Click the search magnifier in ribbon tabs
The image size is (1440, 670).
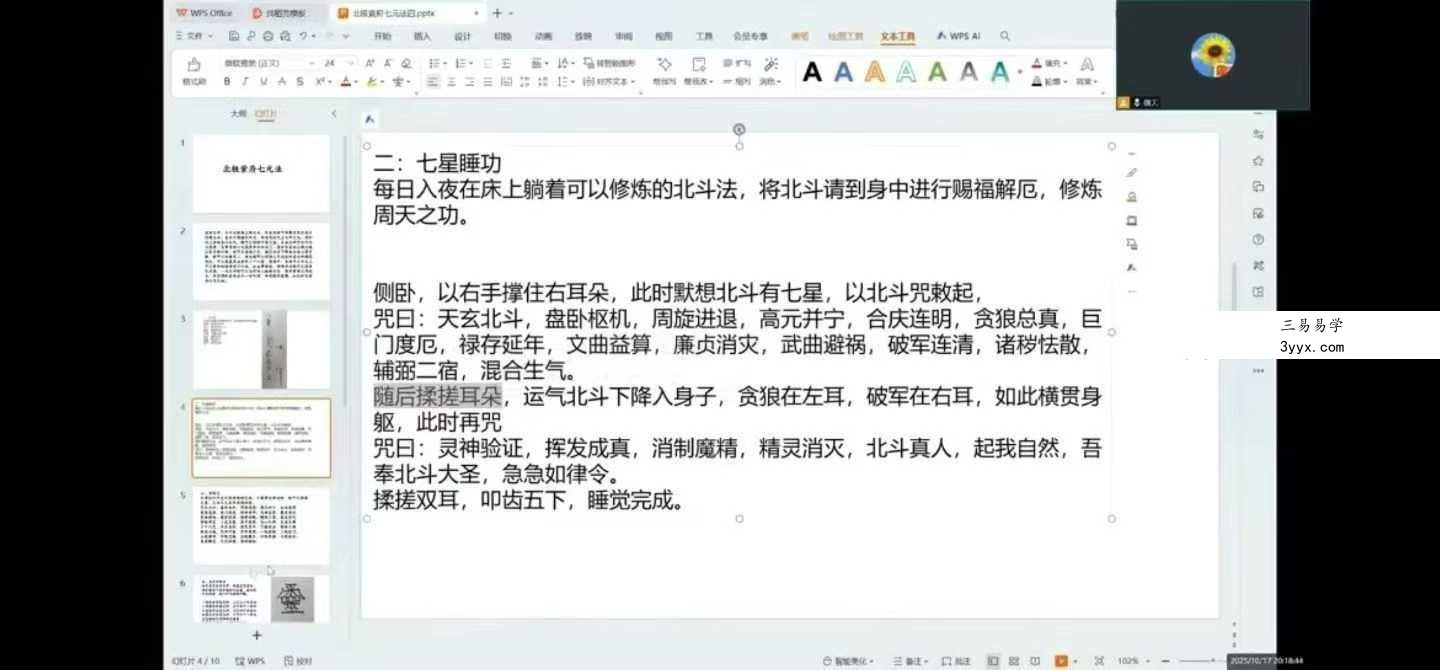(1005, 36)
